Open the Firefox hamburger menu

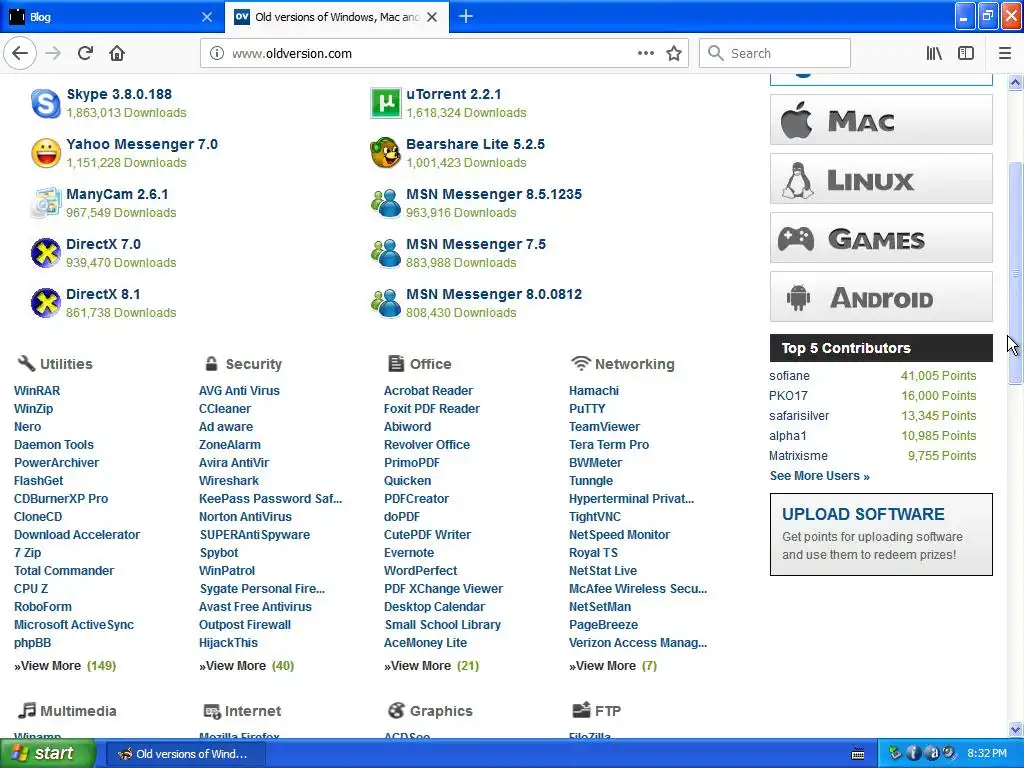pos(1005,53)
